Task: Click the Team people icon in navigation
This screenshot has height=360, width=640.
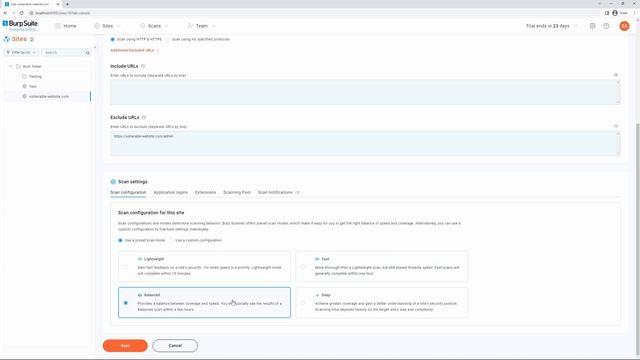Action: point(190,26)
